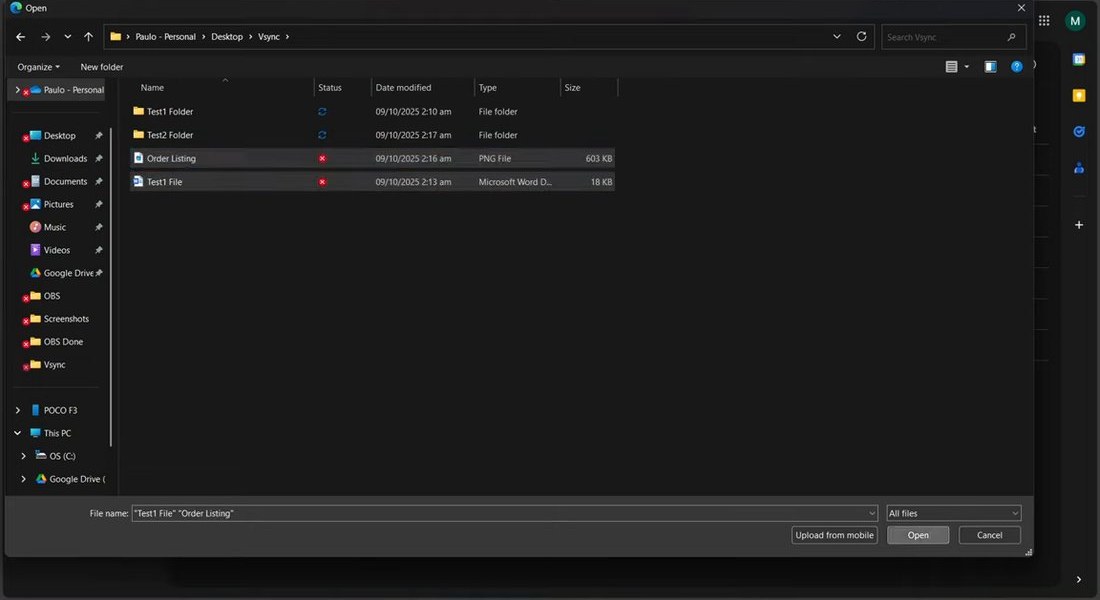The height and width of the screenshot is (600, 1100).
Task: Open Downloads in the navigation pane
Action: [x=65, y=159]
